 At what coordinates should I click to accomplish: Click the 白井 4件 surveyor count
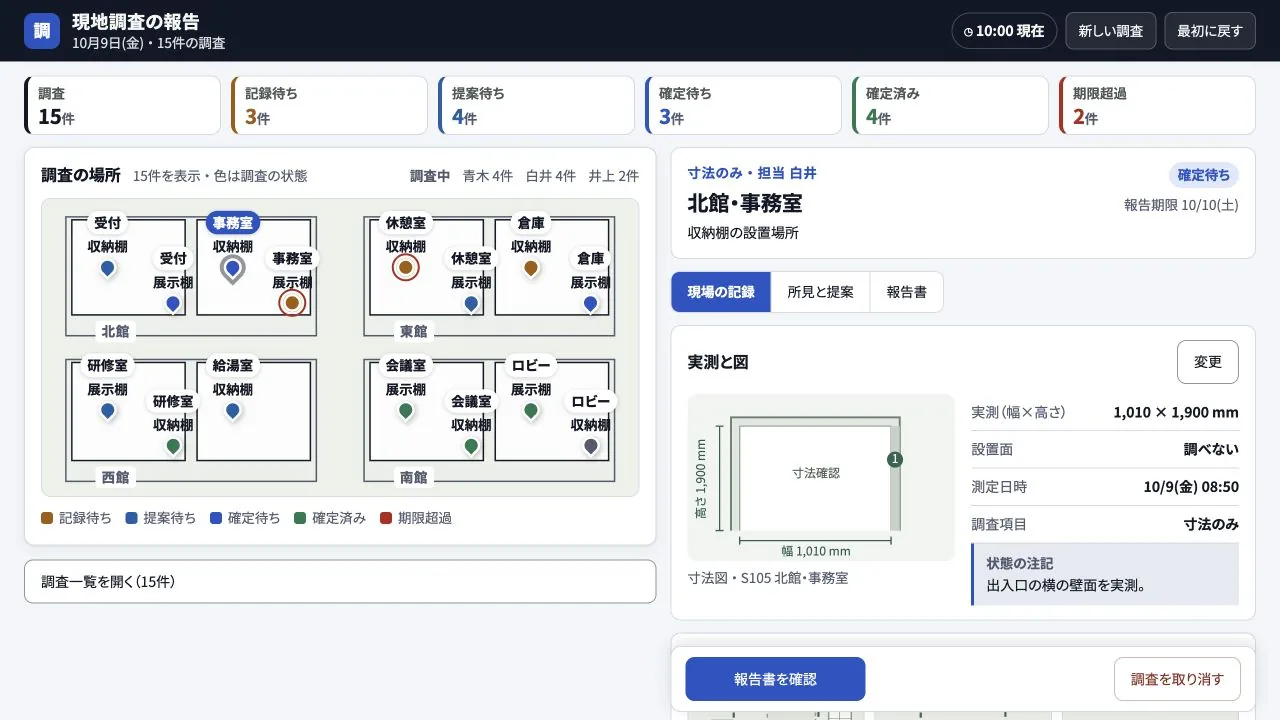pos(551,176)
